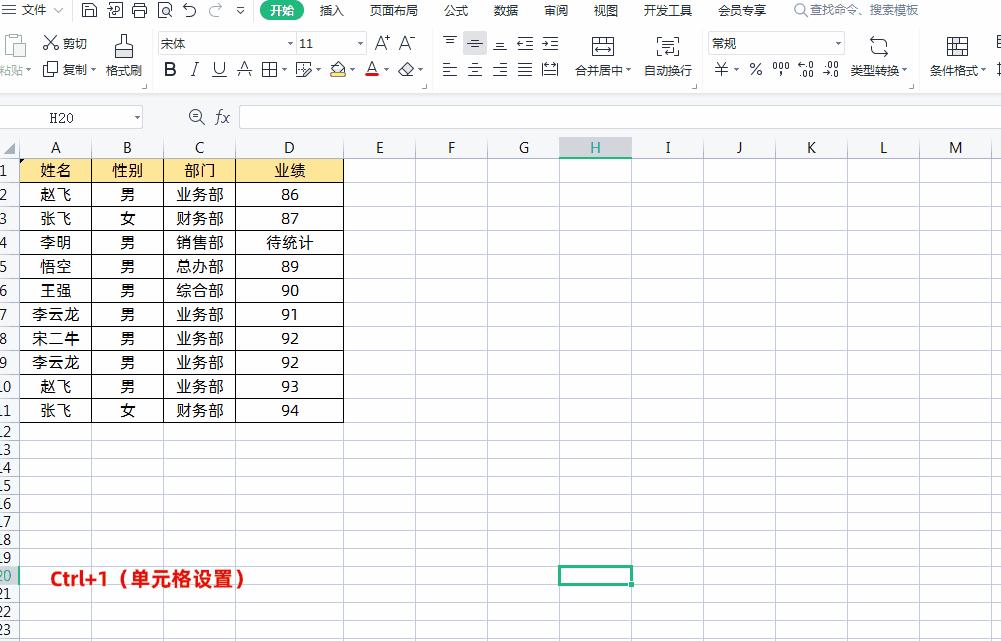Open the font color swatch
Screen dimensions: 1001x641
372,70
